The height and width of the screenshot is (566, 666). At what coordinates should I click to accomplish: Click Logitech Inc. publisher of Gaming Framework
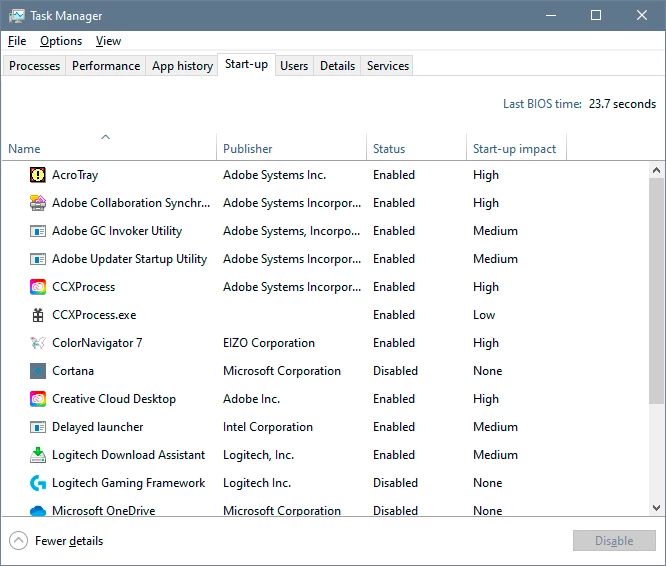pyautogui.click(x=257, y=483)
